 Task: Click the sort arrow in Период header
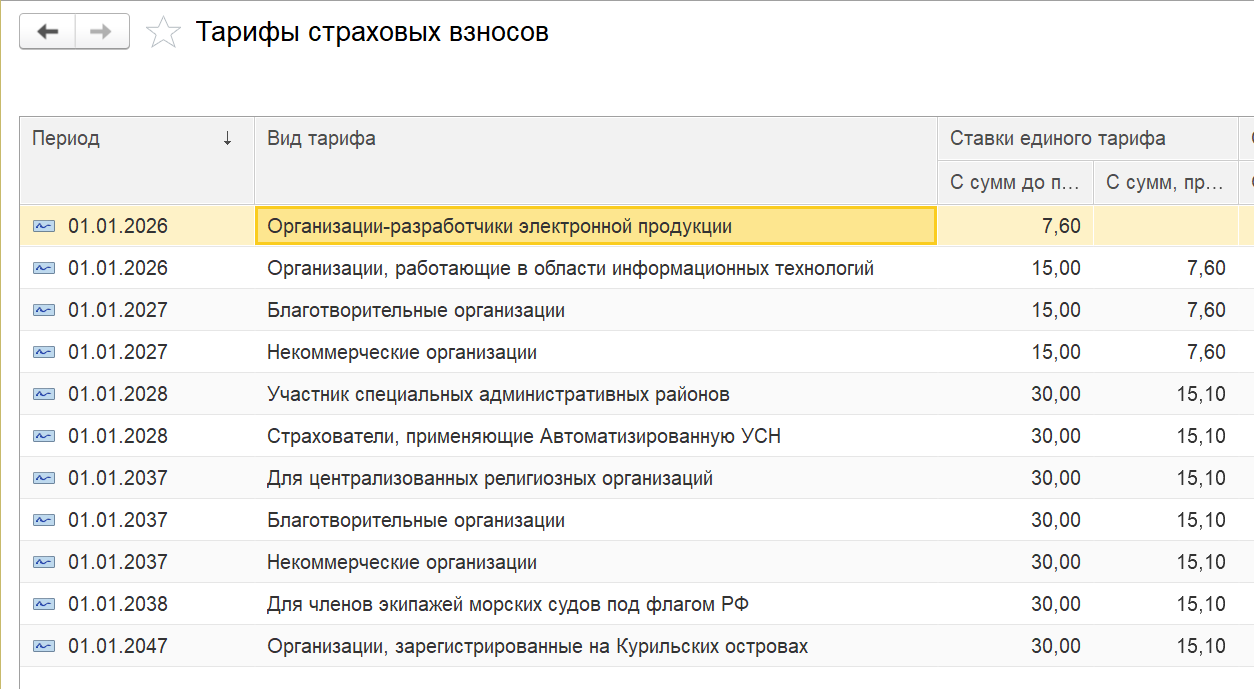pos(227,139)
